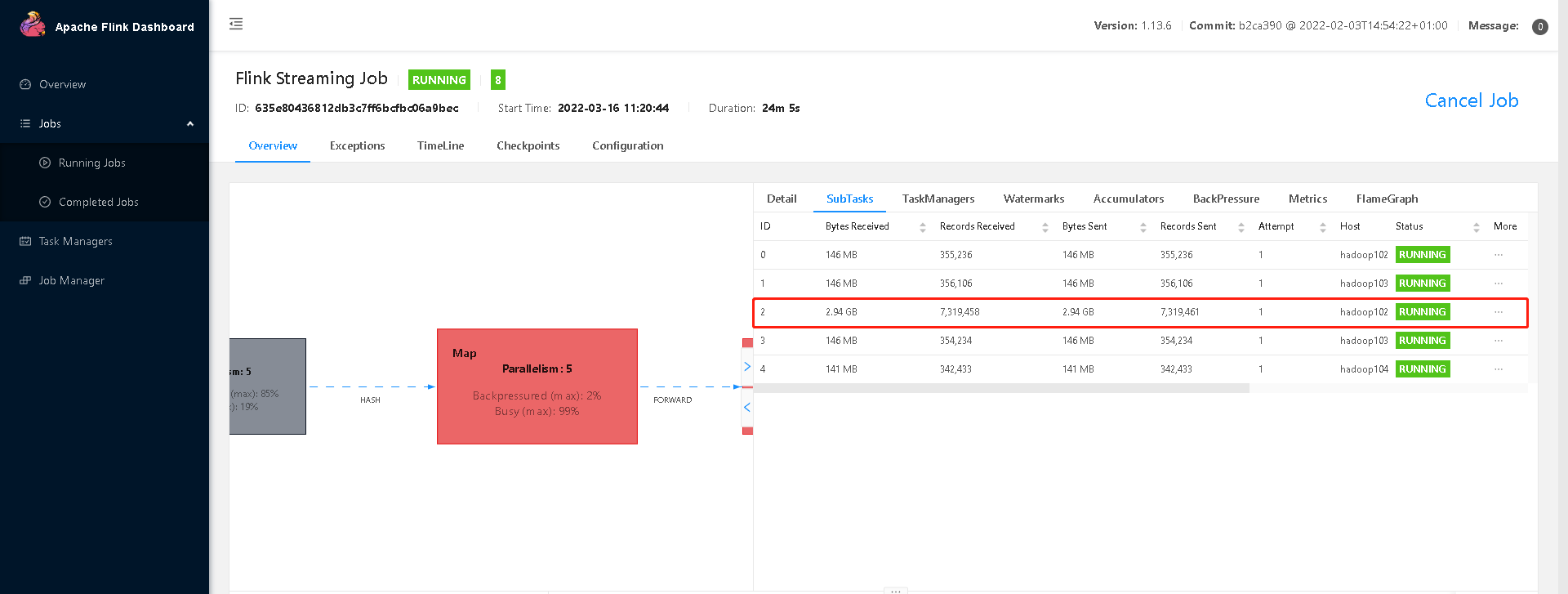
Task: Open the More menu for subtask 0
Action: coord(1499,255)
